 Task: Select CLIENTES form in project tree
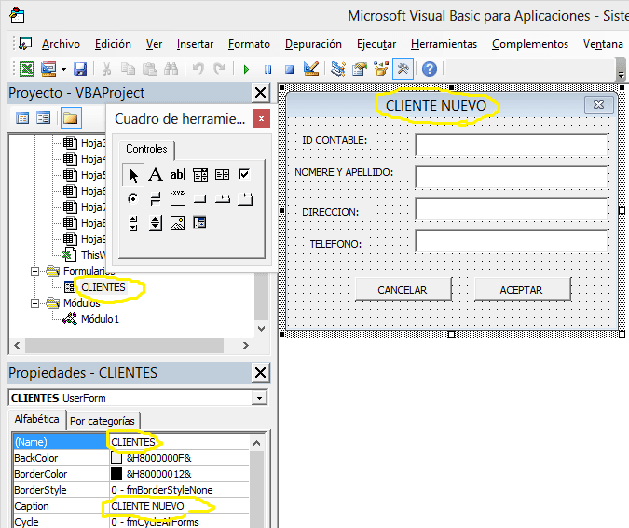click(x=103, y=287)
